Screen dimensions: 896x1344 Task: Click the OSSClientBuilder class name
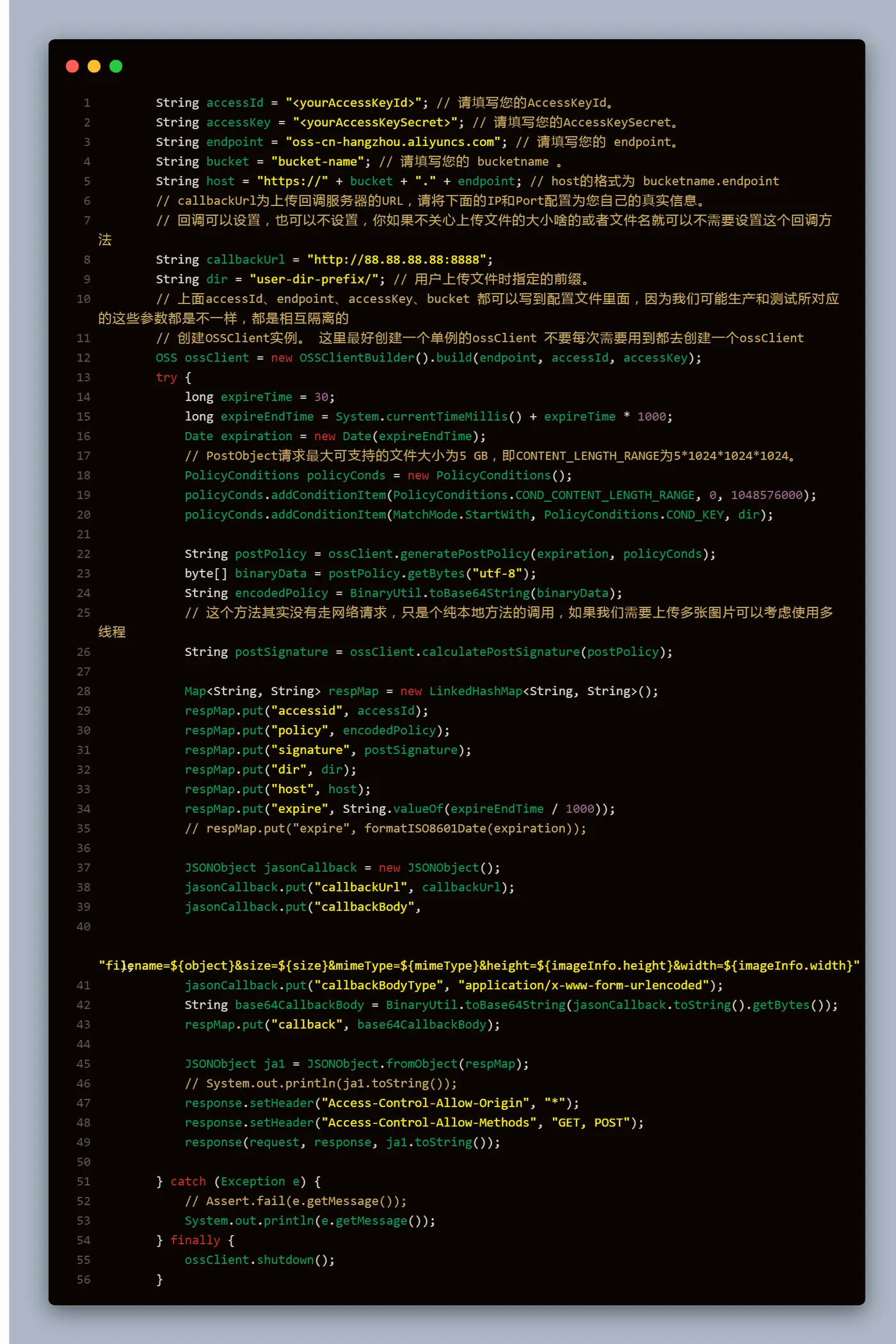357,358
